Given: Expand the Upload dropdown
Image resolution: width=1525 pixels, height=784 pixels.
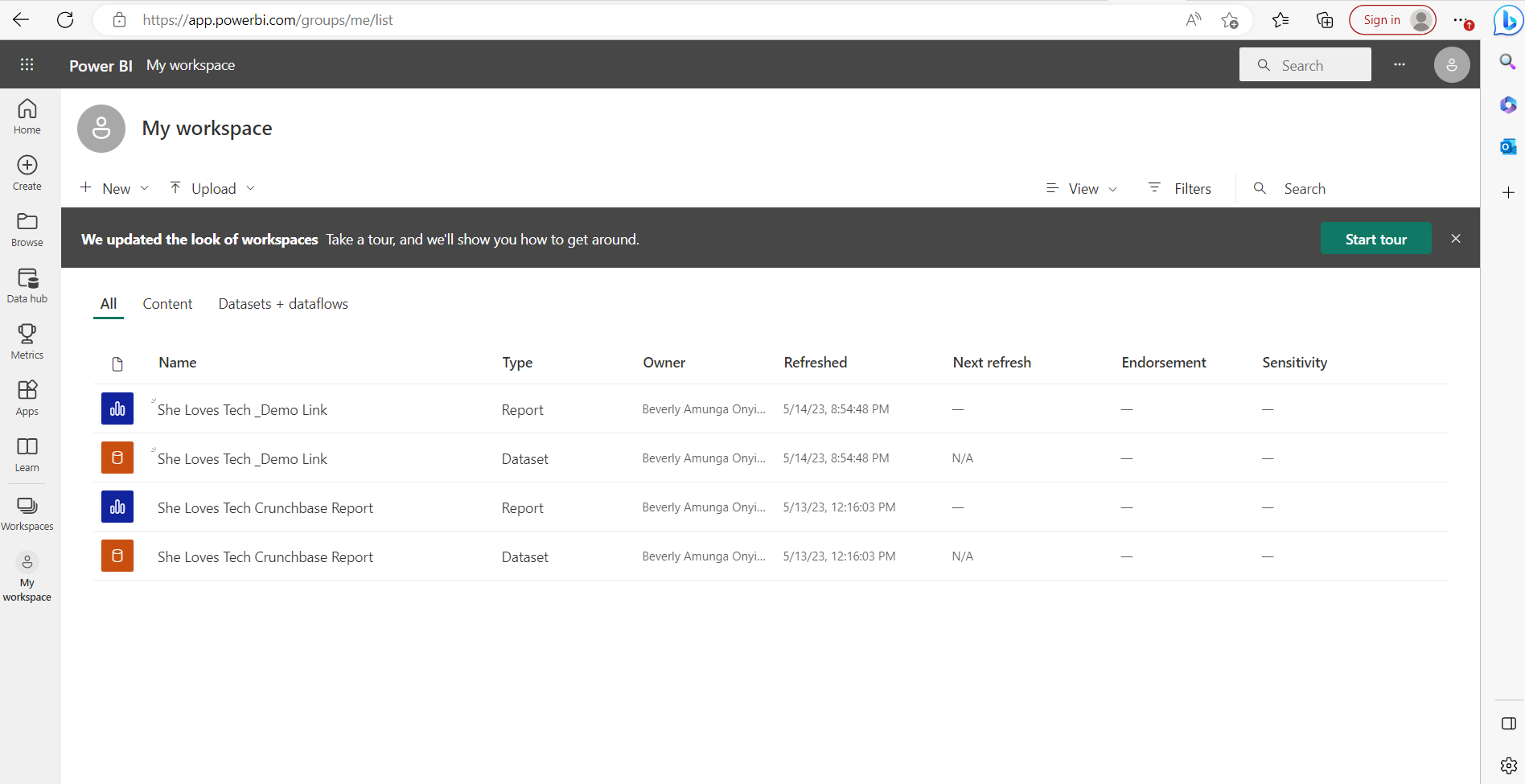Looking at the screenshot, I should 212,188.
